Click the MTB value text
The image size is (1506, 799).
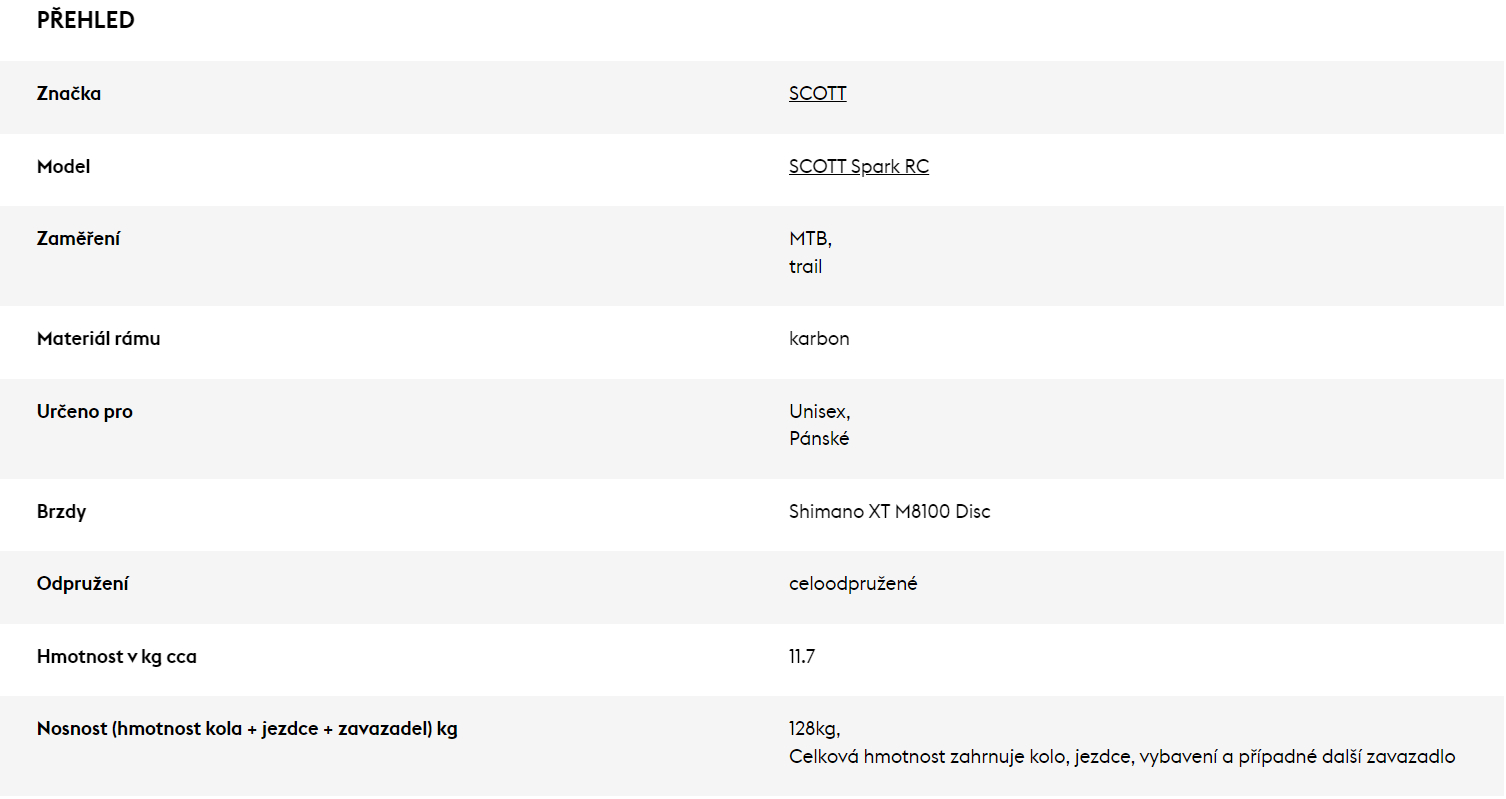(810, 239)
